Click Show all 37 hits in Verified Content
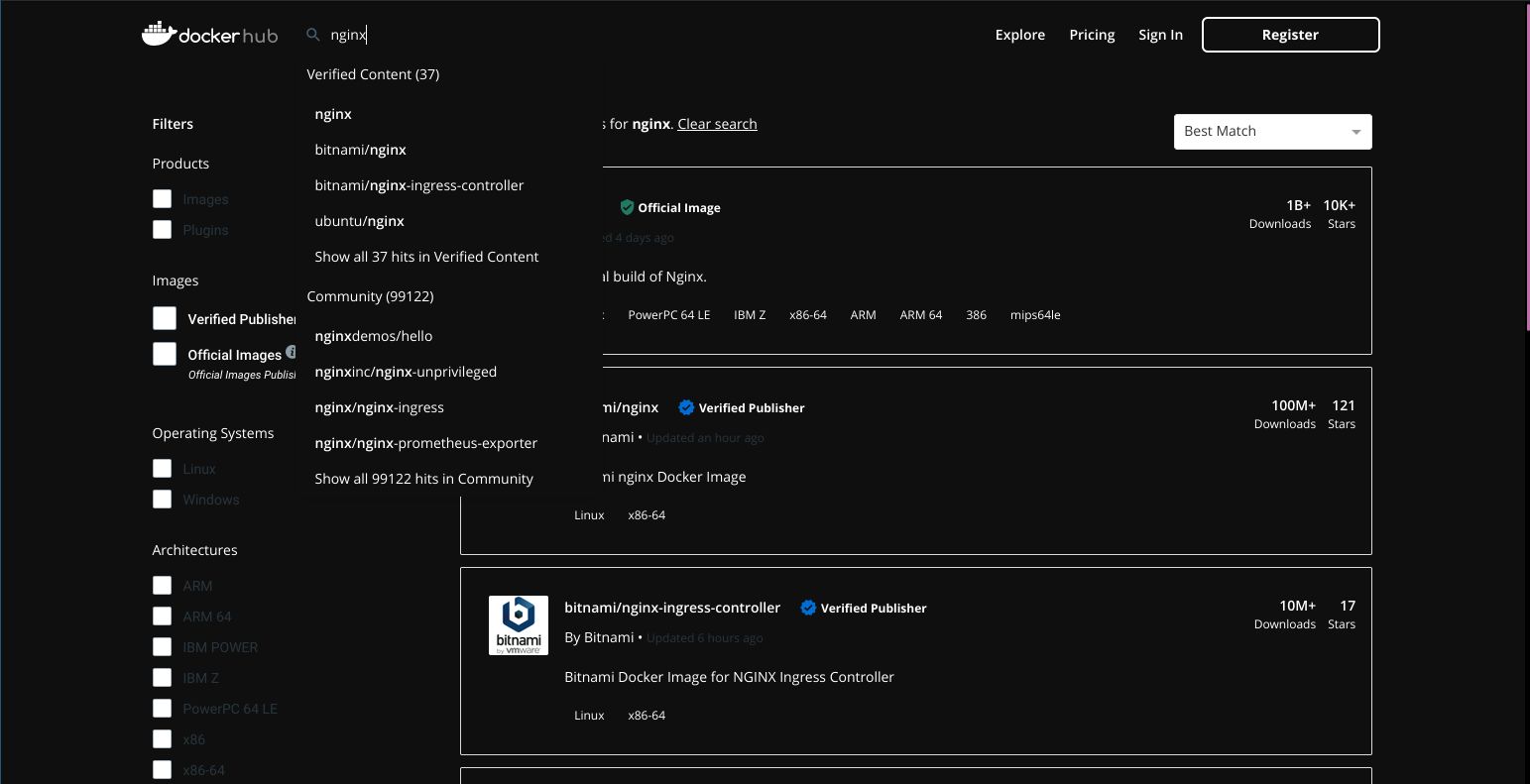This screenshot has width=1530, height=784. [x=426, y=257]
